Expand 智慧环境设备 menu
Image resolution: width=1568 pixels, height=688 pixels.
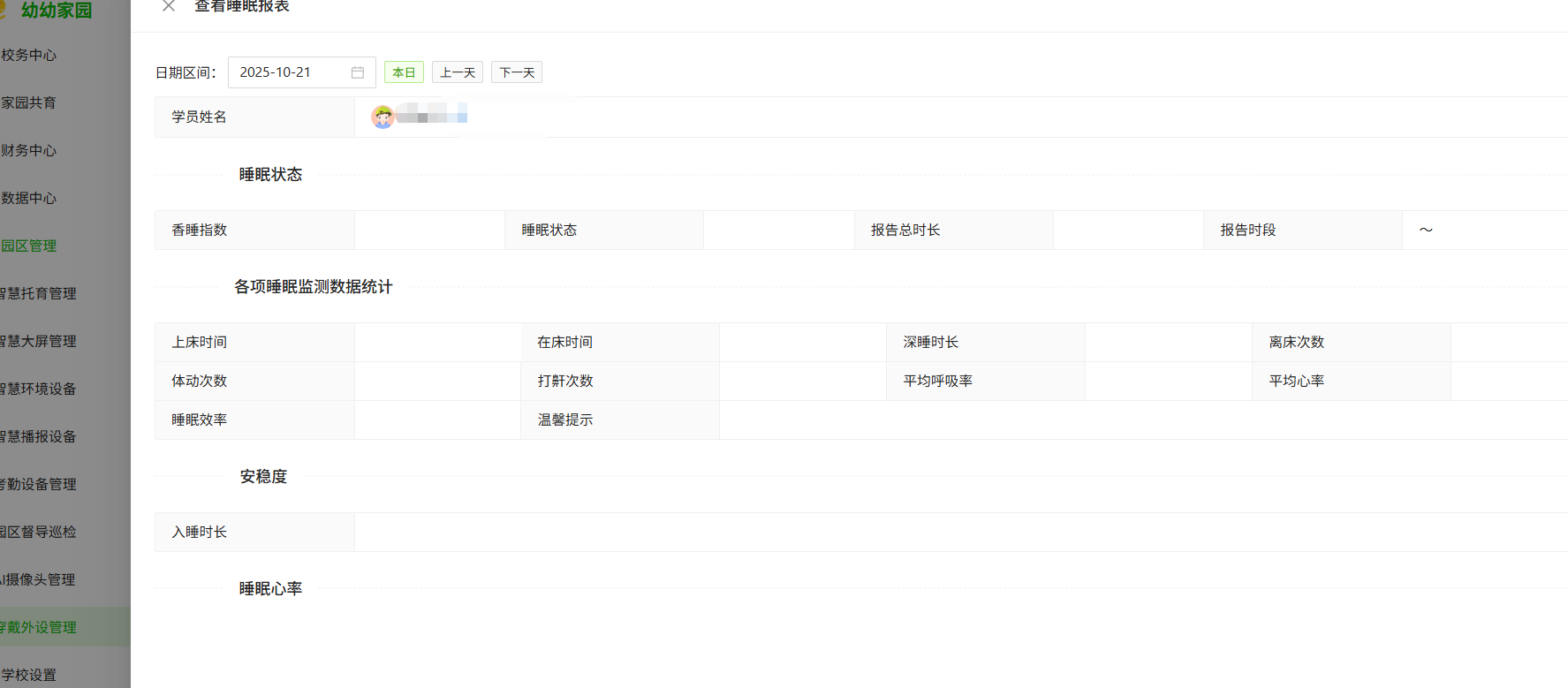point(39,389)
